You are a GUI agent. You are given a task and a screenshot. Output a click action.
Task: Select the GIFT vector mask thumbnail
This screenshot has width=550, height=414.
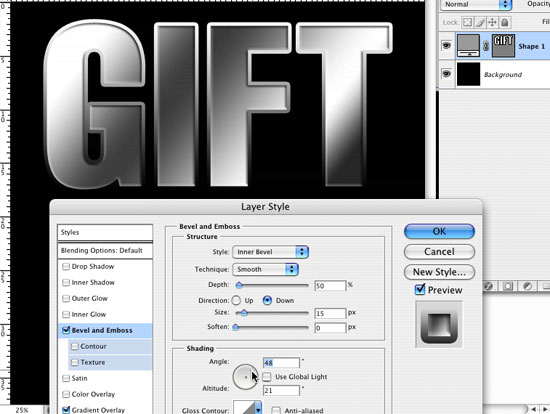click(x=503, y=46)
